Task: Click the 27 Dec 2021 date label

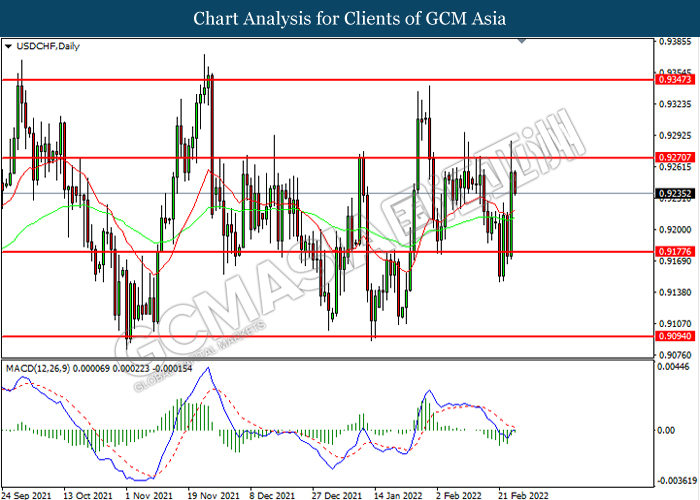Action: click(x=337, y=495)
